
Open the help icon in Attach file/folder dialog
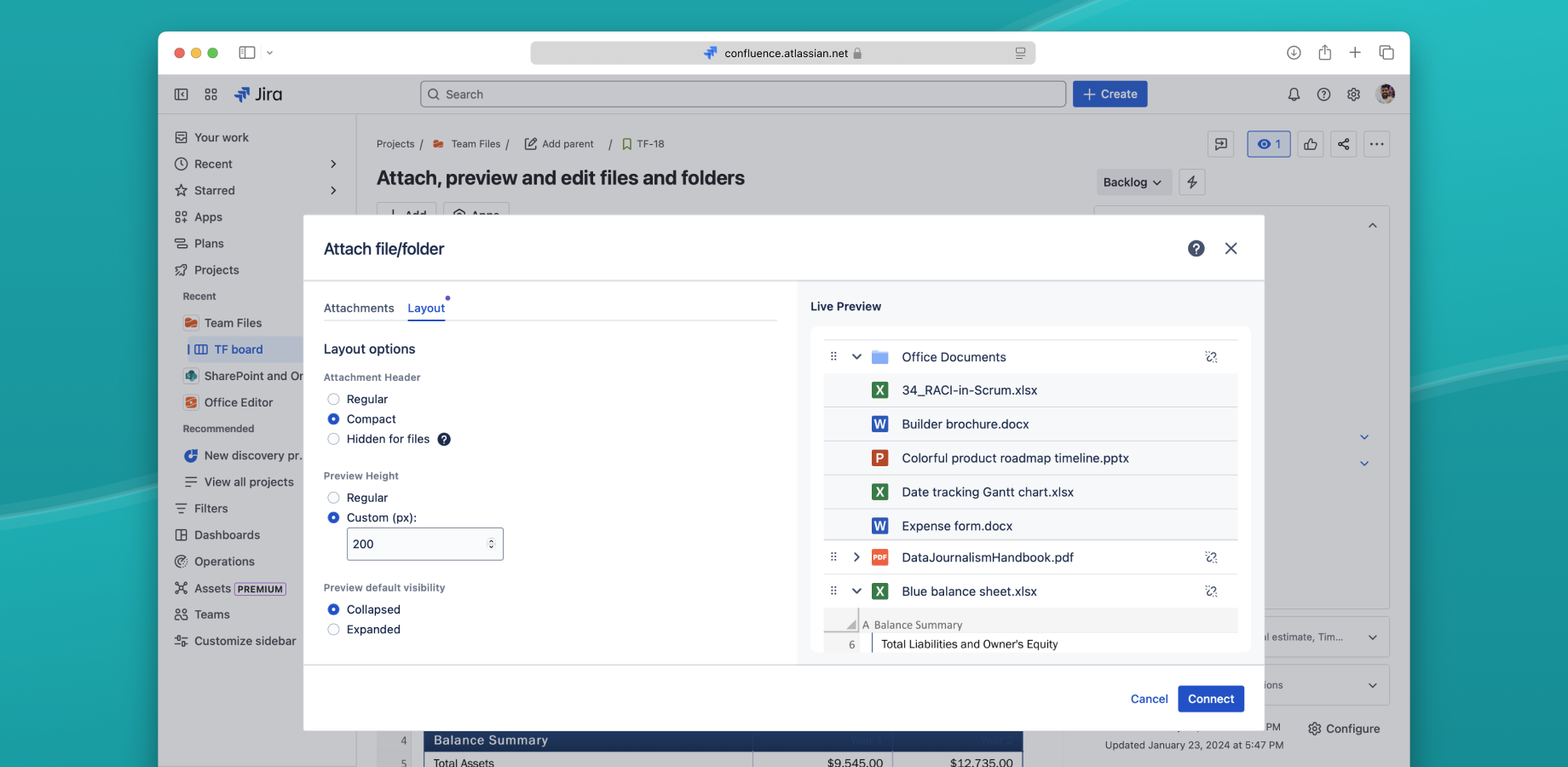pos(1196,248)
